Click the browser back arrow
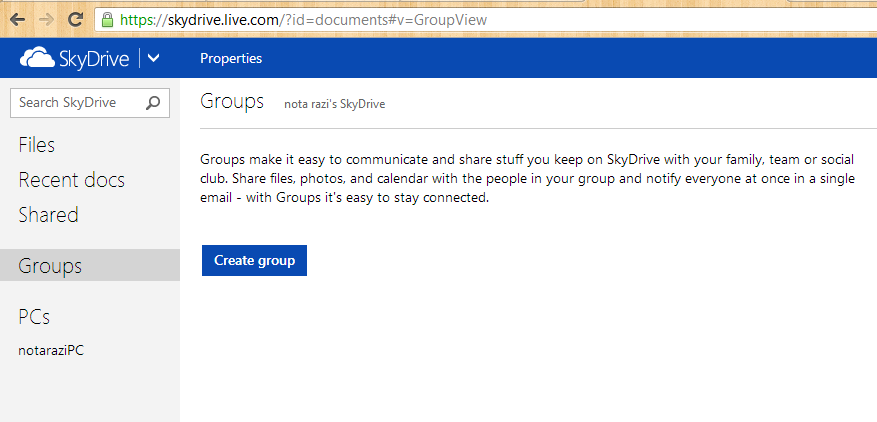The width and height of the screenshot is (877, 422). pos(17,20)
